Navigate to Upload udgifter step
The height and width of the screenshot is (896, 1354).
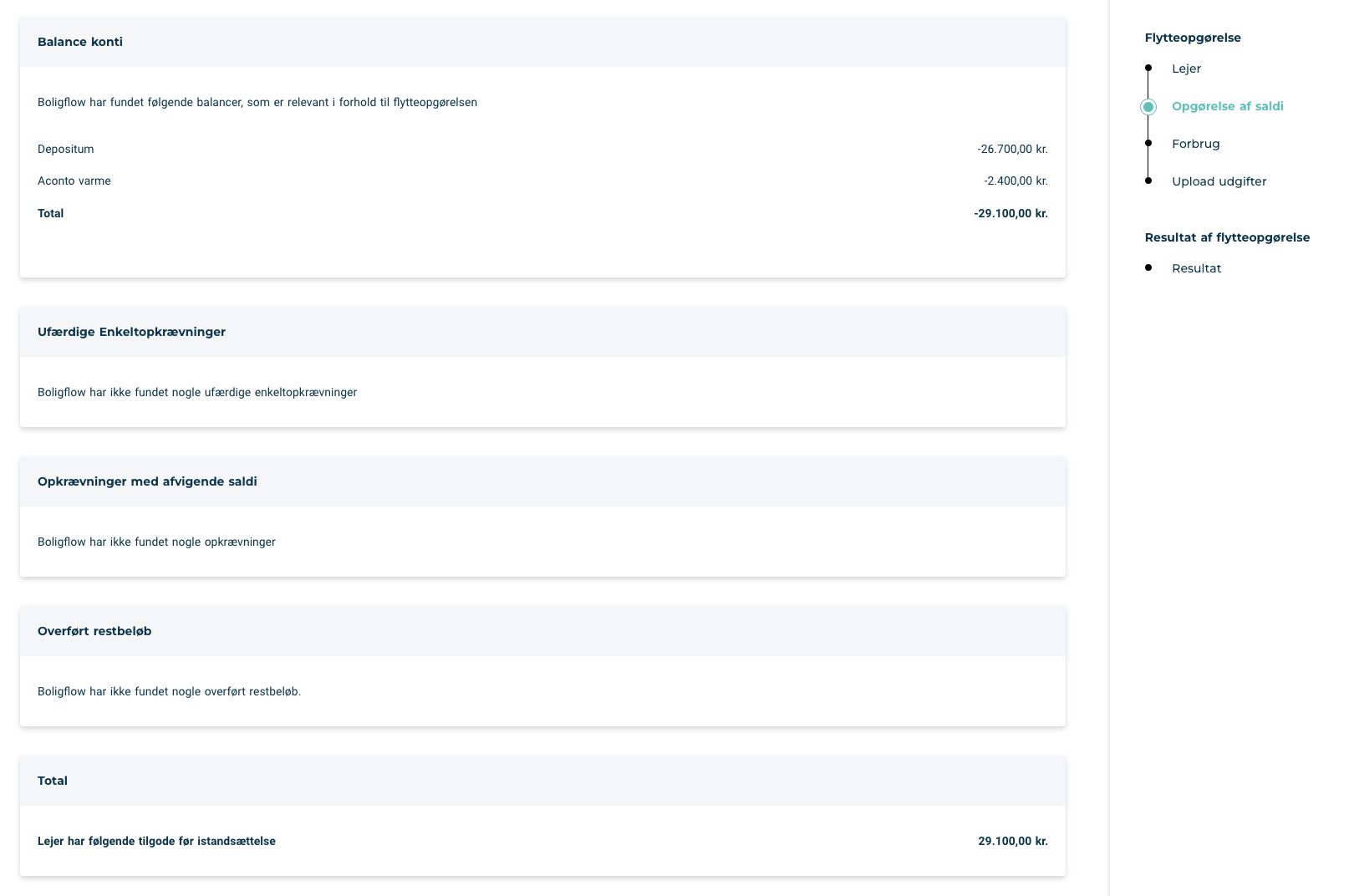tap(1219, 181)
